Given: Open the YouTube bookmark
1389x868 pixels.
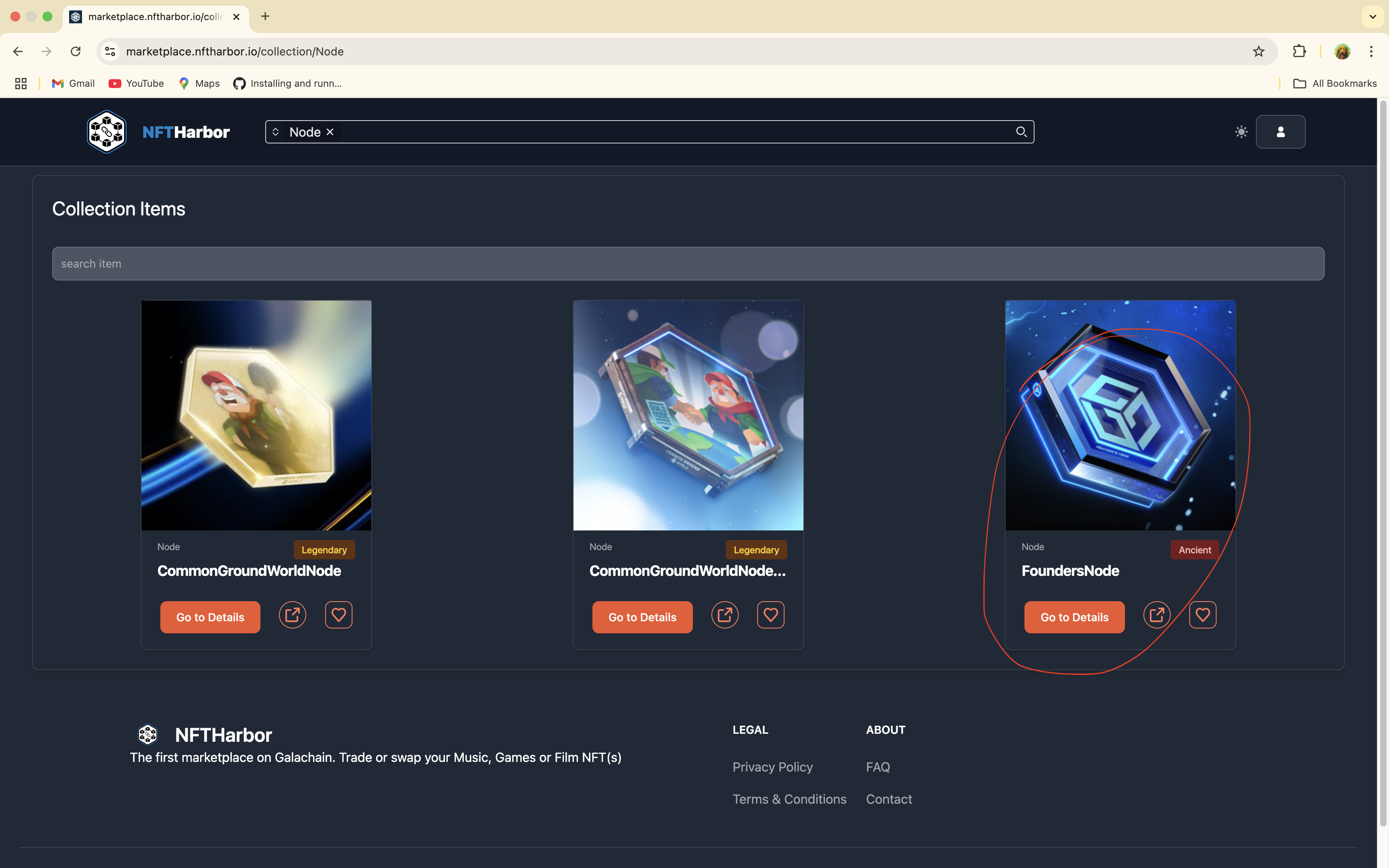Looking at the screenshot, I should tap(136, 83).
